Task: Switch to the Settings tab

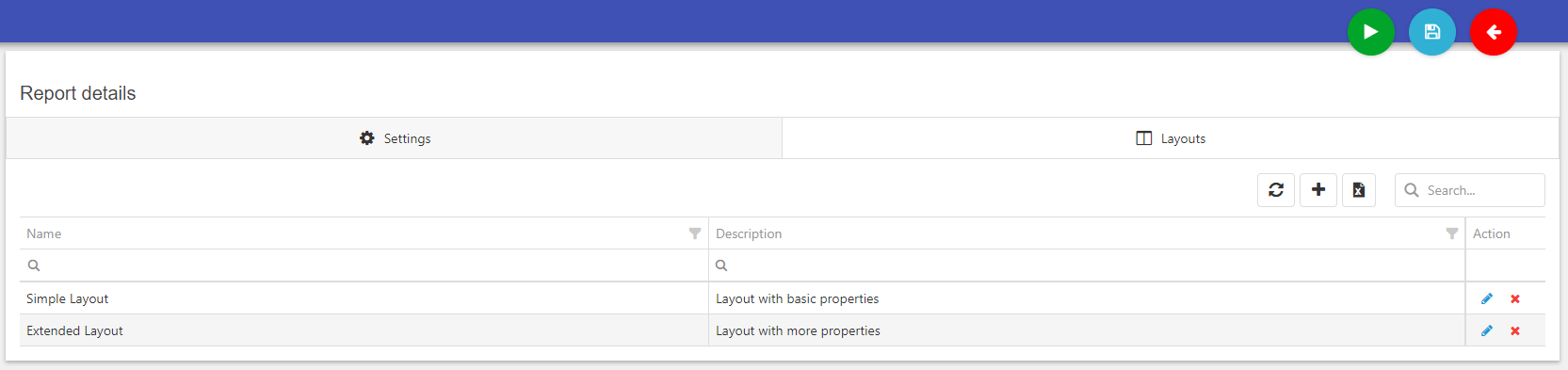Action: coord(395,138)
